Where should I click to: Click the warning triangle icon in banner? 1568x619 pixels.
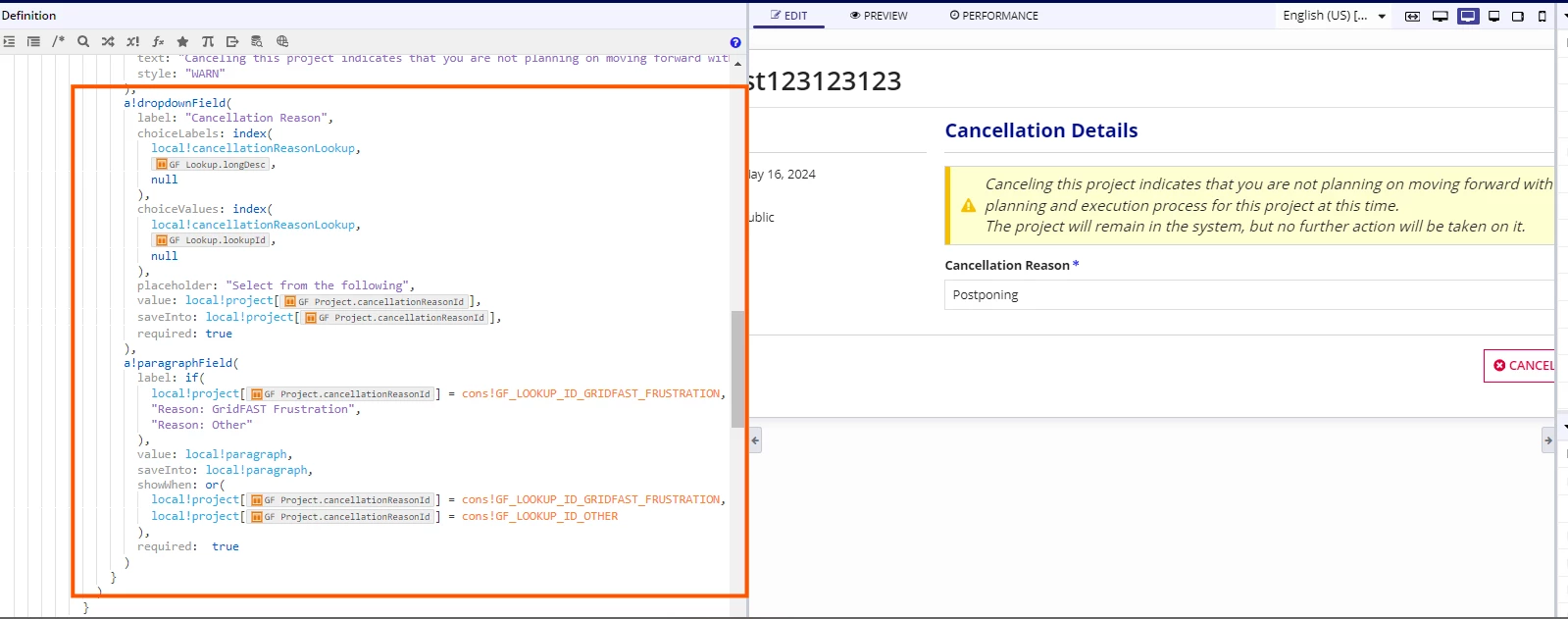coord(968,205)
